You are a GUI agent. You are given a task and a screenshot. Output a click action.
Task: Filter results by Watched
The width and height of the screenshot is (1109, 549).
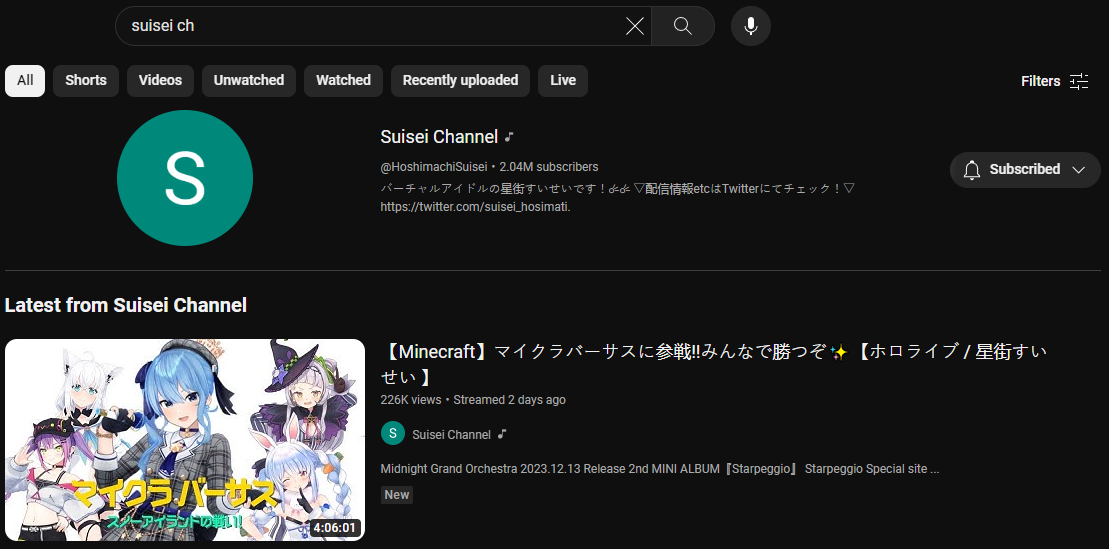click(343, 81)
